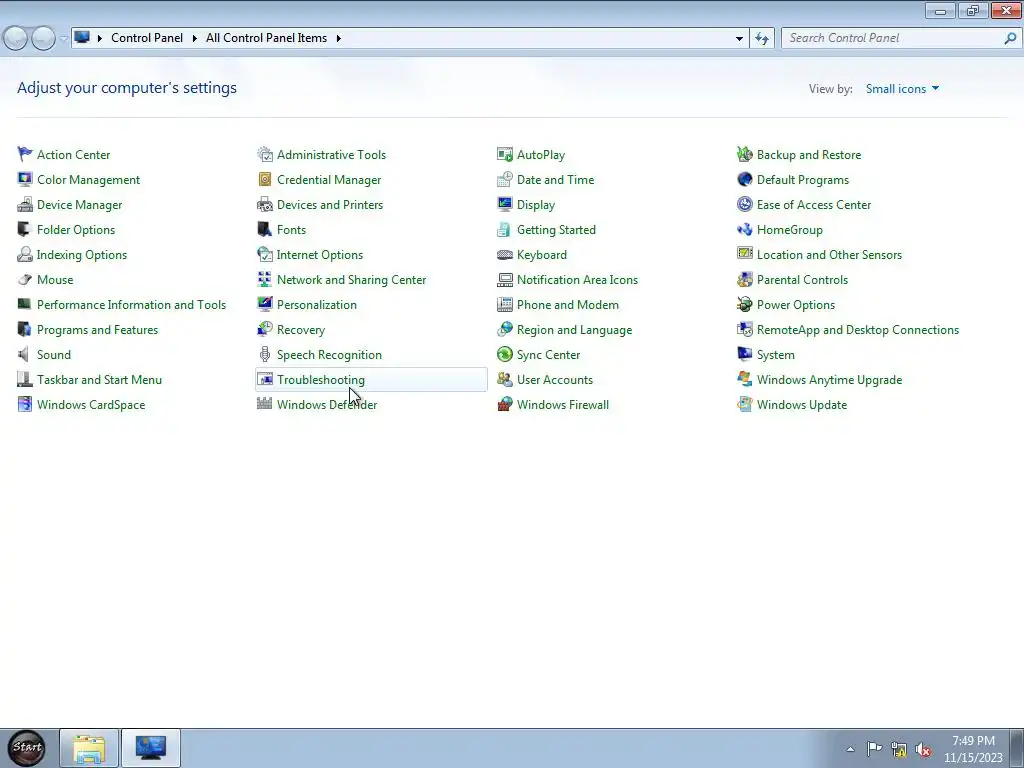
Task: Click the Device Manager icon
Action: (x=25, y=204)
